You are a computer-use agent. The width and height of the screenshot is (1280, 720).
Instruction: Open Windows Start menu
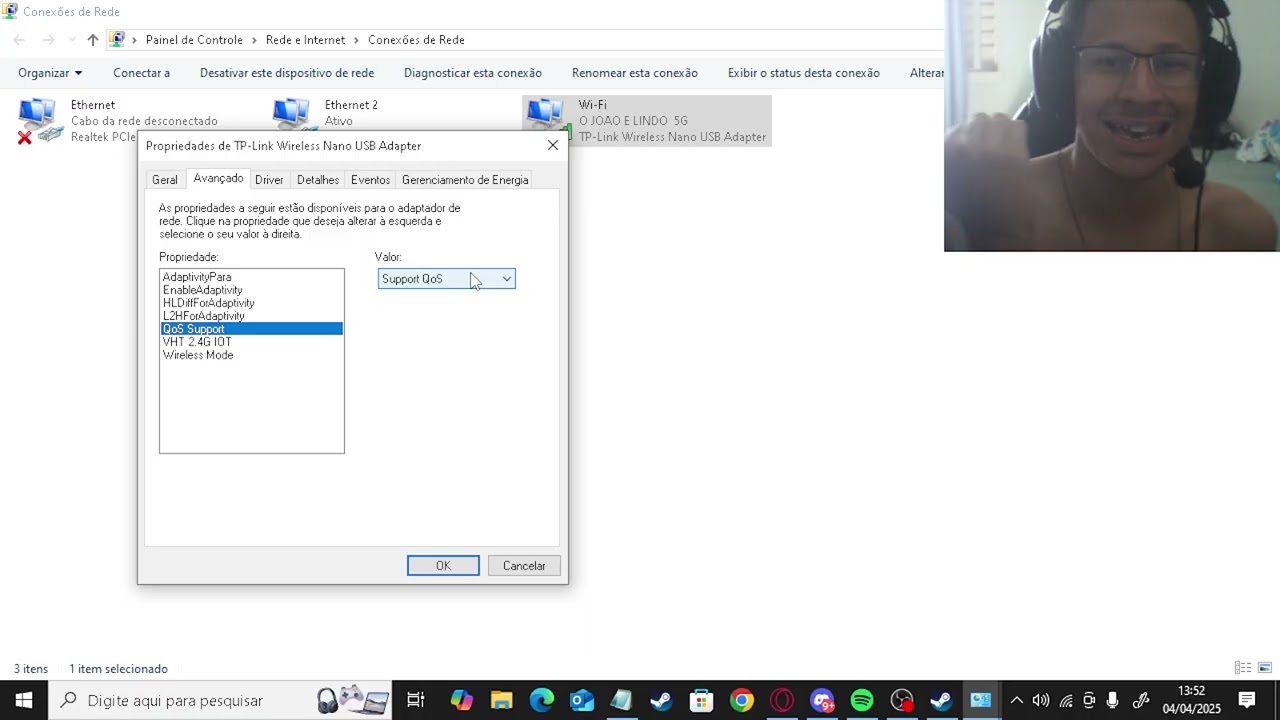24,700
